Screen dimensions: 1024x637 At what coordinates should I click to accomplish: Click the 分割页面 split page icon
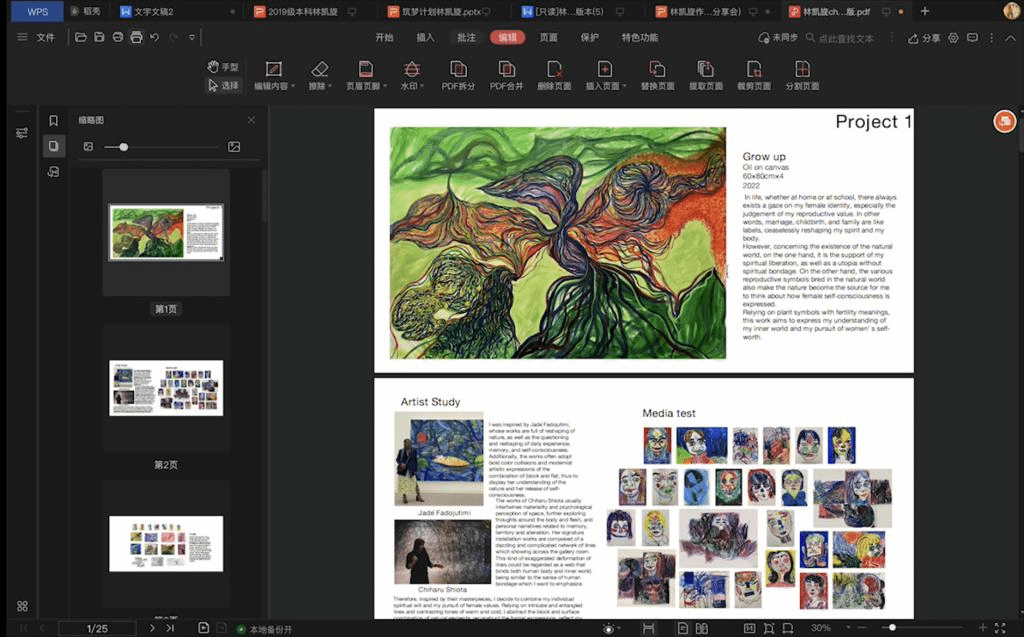[802, 70]
